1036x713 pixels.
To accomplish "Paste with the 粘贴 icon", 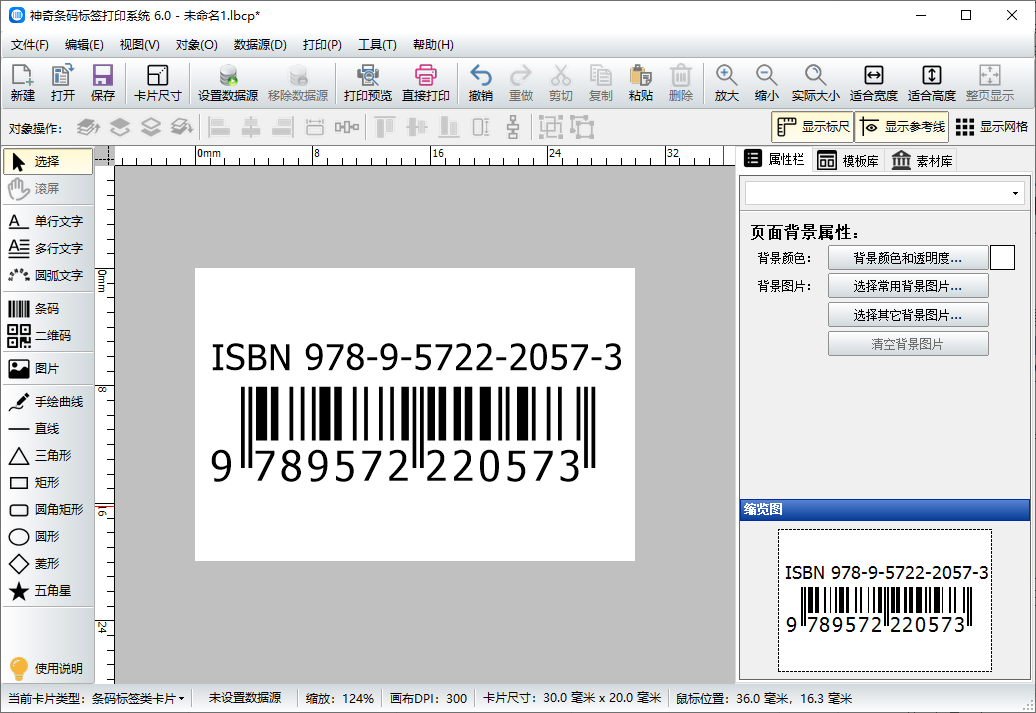I will pyautogui.click(x=640, y=83).
